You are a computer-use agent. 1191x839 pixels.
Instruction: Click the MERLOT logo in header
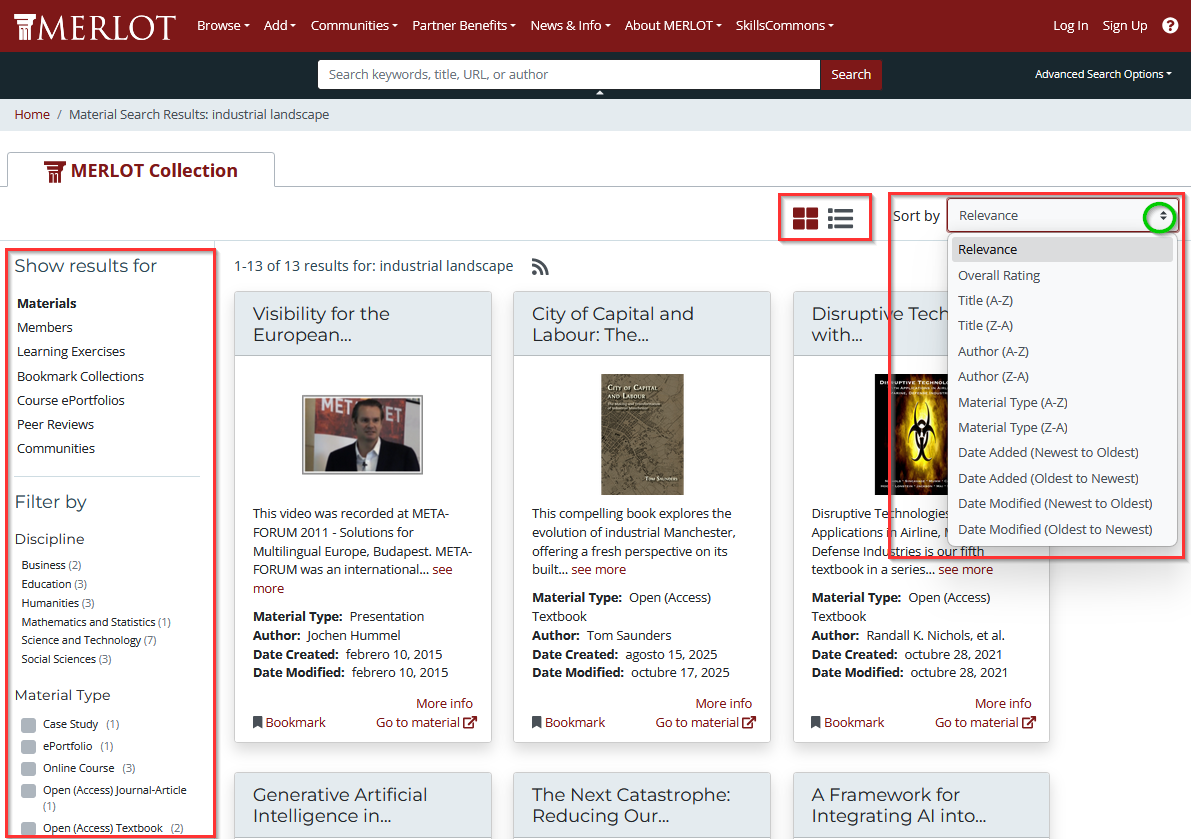coord(95,27)
